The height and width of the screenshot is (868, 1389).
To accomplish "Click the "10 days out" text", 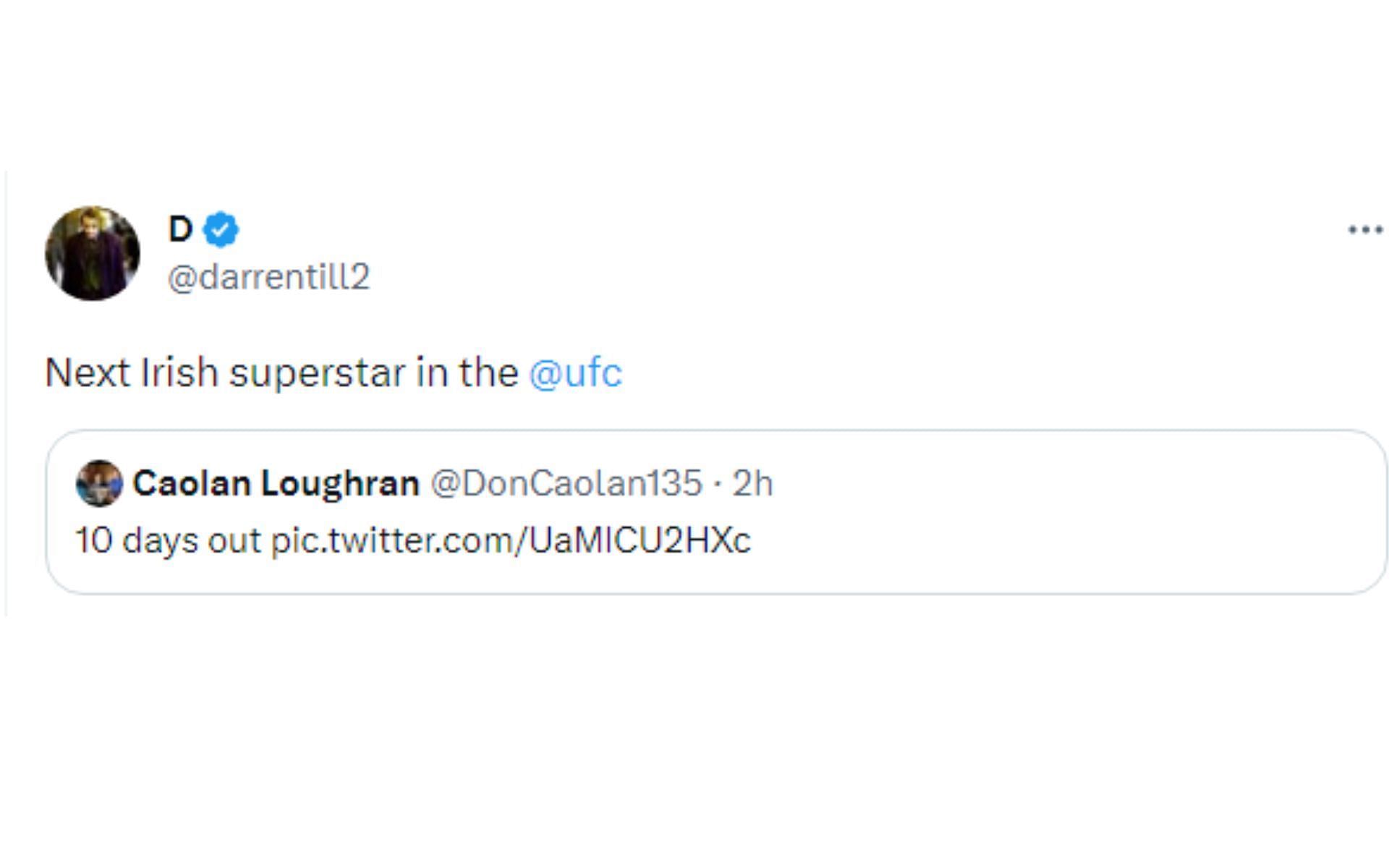I will [x=168, y=540].
